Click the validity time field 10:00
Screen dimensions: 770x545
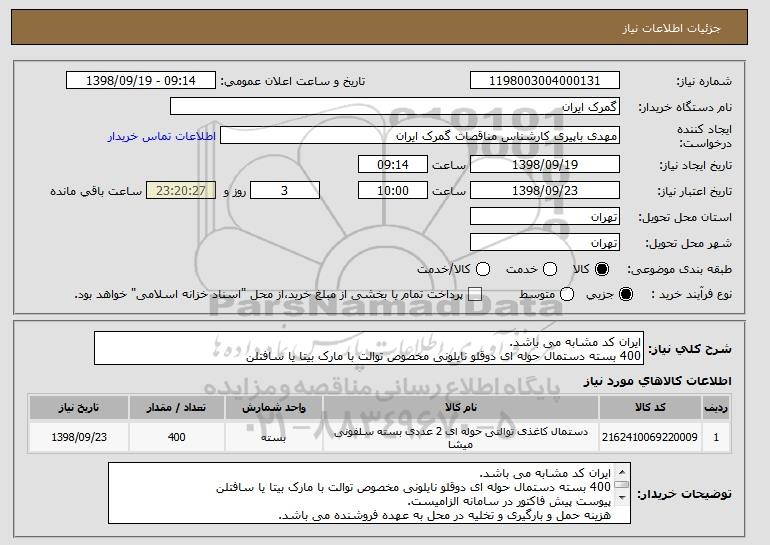point(393,191)
